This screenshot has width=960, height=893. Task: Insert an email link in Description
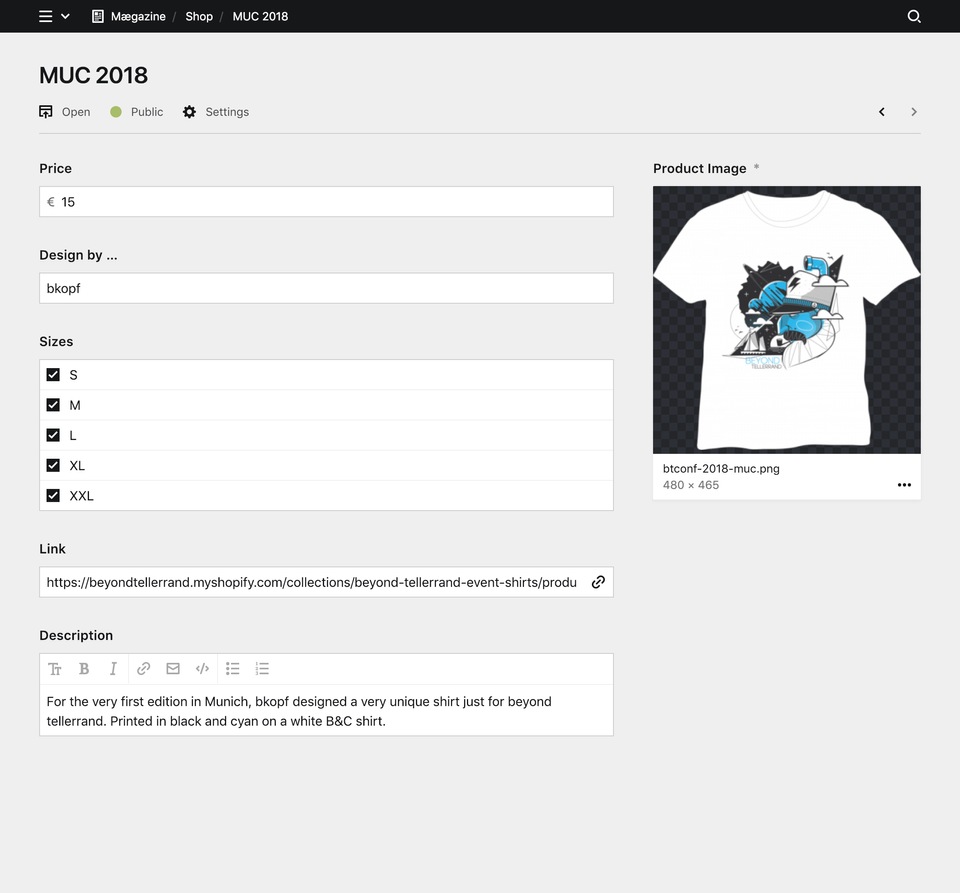tap(173, 669)
